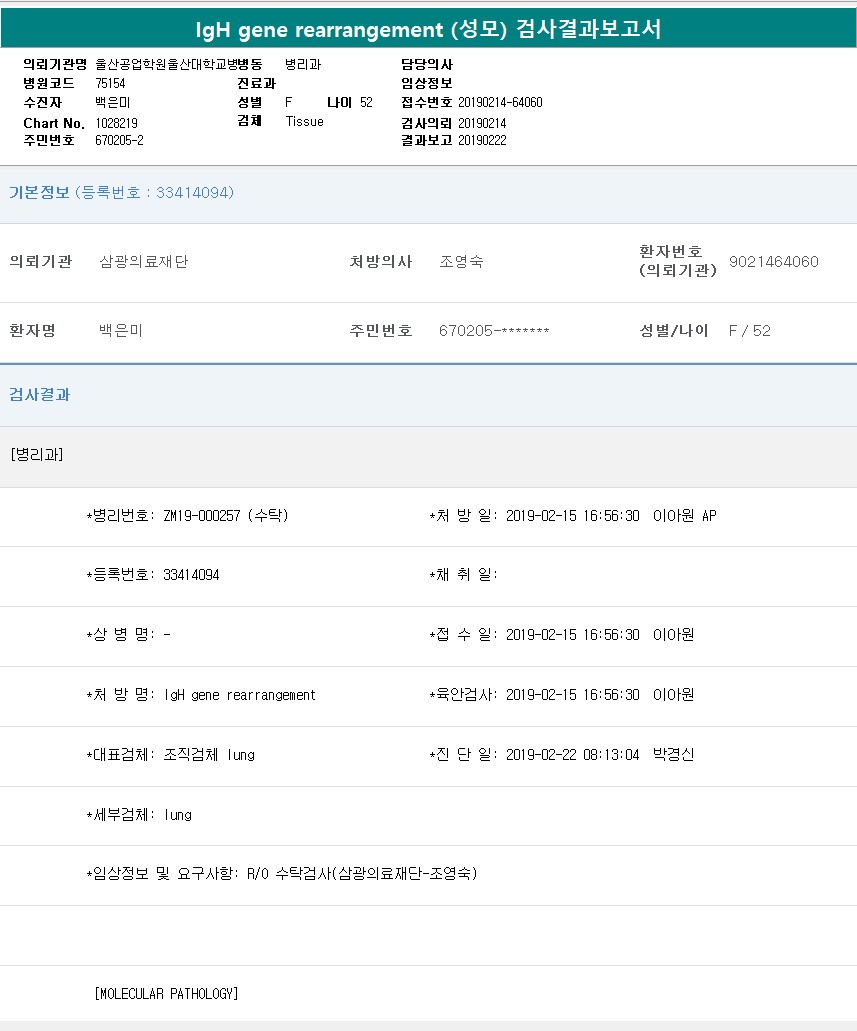Image resolution: width=857 pixels, height=1031 pixels.
Task: Click referring institution 삼광의료재단
Action: (x=144, y=262)
